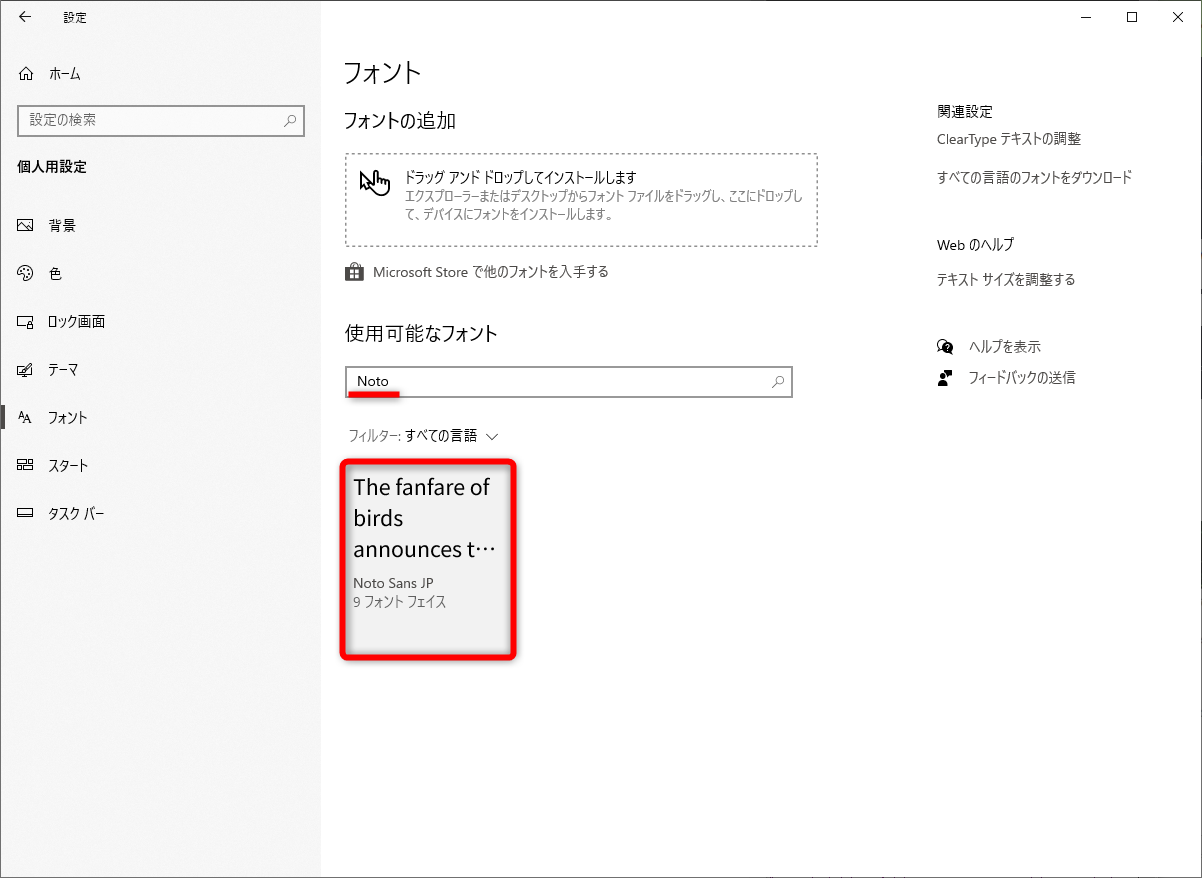Select the フォント (Fonts) sidebar icon
This screenshot has height=878, width=1202.
point(24,417)
